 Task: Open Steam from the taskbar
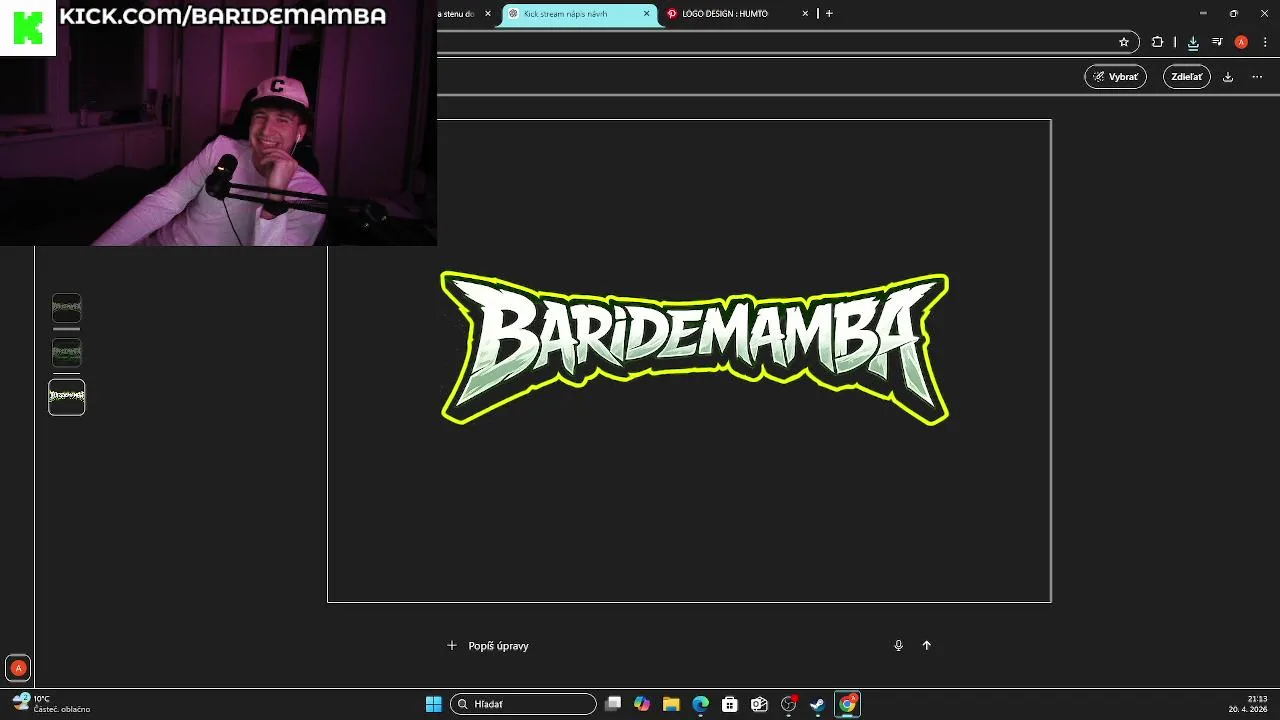click(817, 704)
